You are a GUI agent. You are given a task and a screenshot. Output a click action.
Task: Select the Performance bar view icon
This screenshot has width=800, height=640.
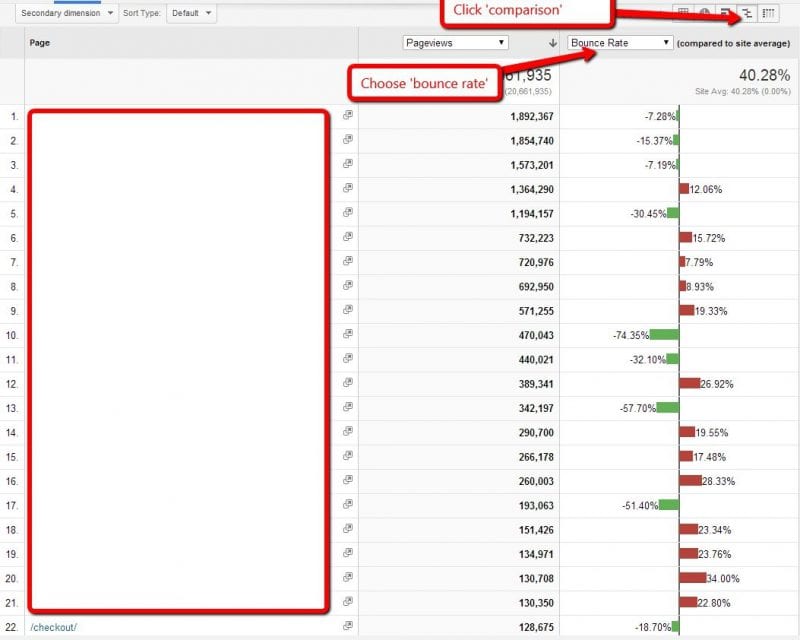point(725,13)
